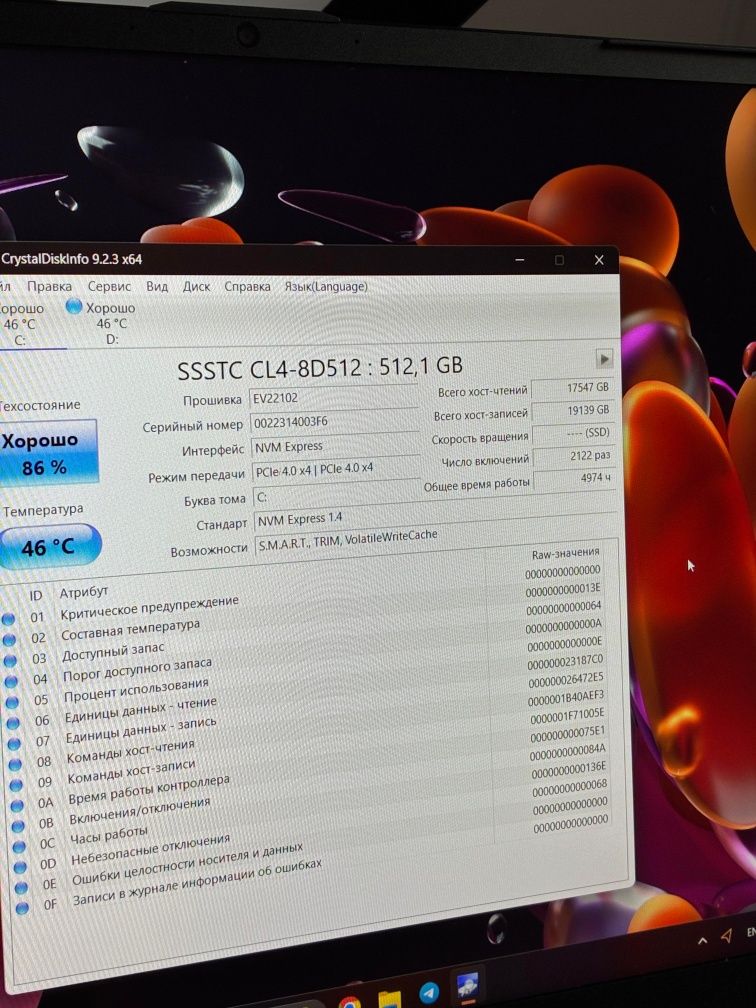Click status circle of row 05 Процент использования
This screenshot has height=1008, width=756.
tap(12, 701)
